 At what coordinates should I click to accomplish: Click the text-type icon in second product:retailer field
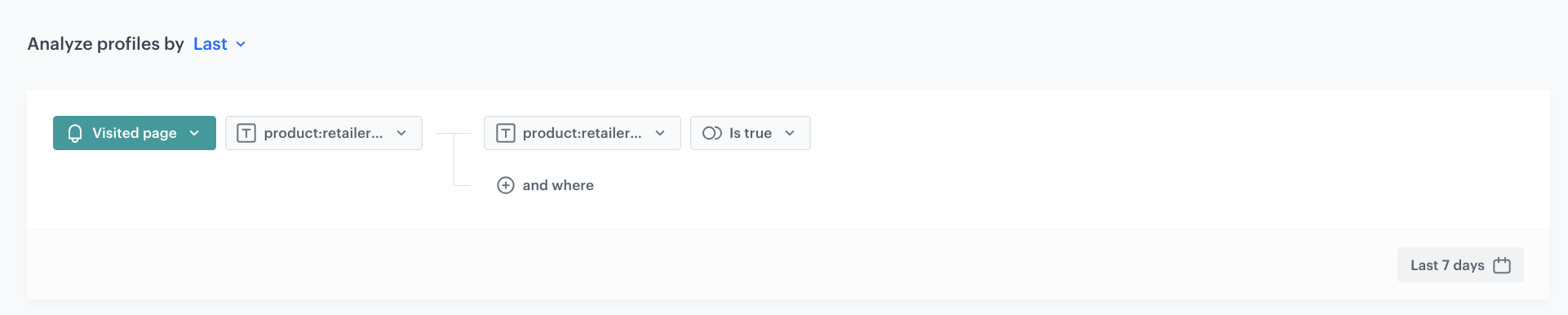pos(506,133)
